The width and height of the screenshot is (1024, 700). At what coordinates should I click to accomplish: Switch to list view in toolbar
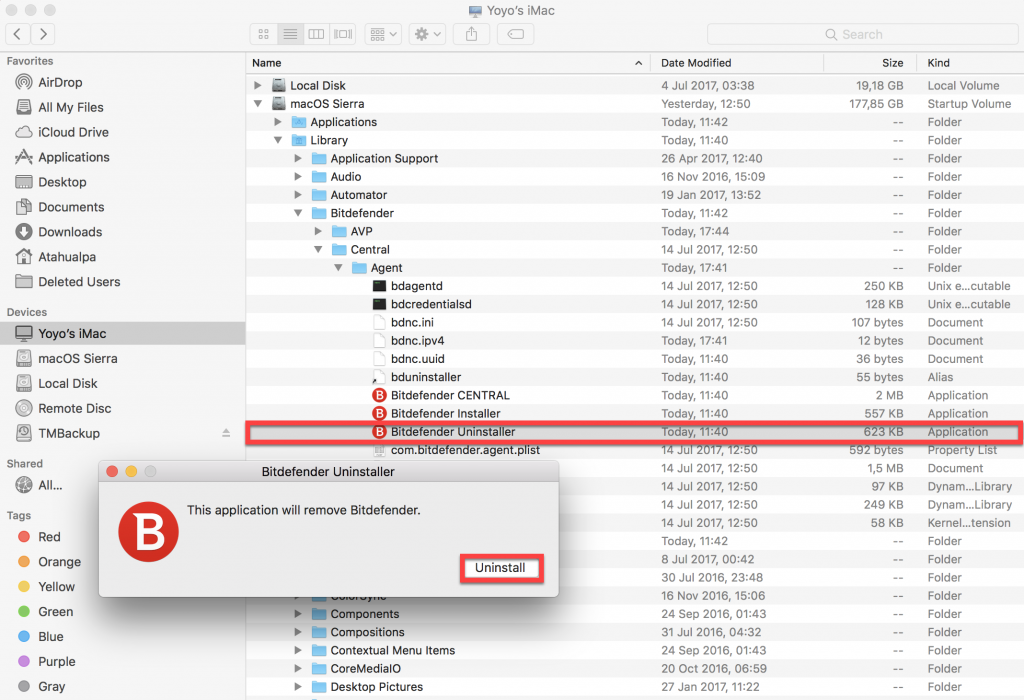click(290, 34)
